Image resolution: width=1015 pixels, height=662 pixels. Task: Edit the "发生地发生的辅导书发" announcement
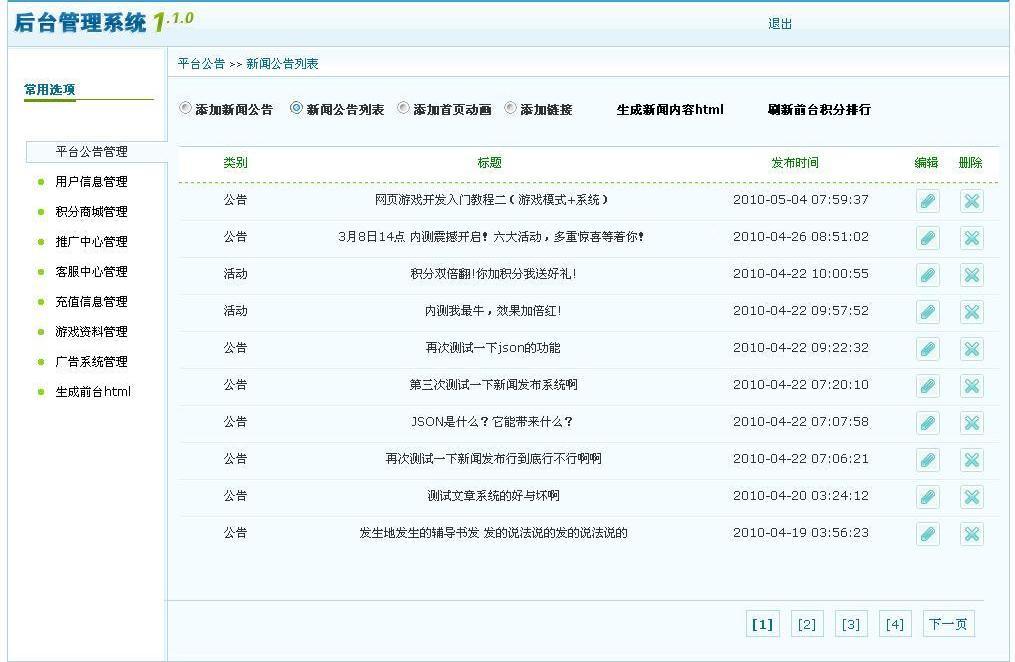coord(927,533)
